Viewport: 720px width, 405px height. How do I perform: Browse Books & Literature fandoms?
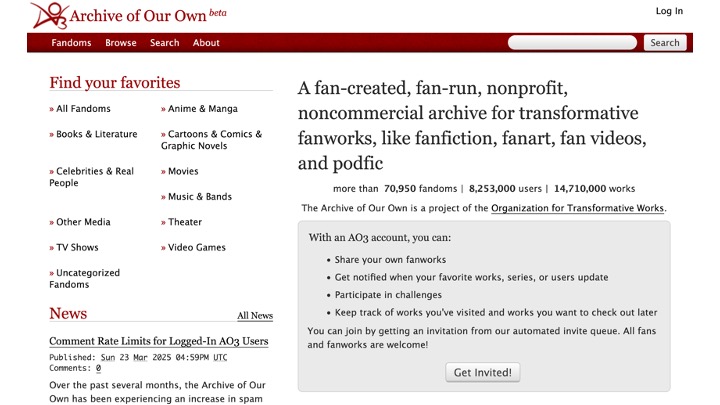(96, 134)
